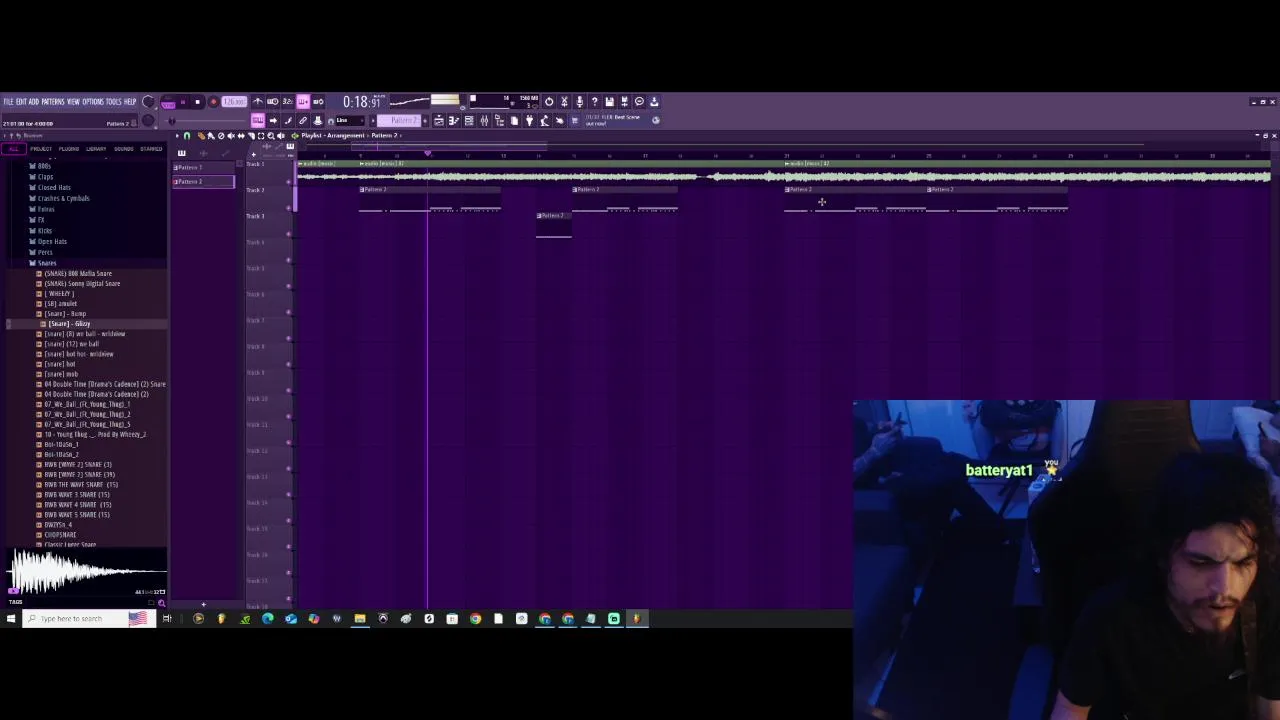Toggle wait-for-input before recording
The width and height of the screenshot is (1280, 720).
click(x=272, y=101)
